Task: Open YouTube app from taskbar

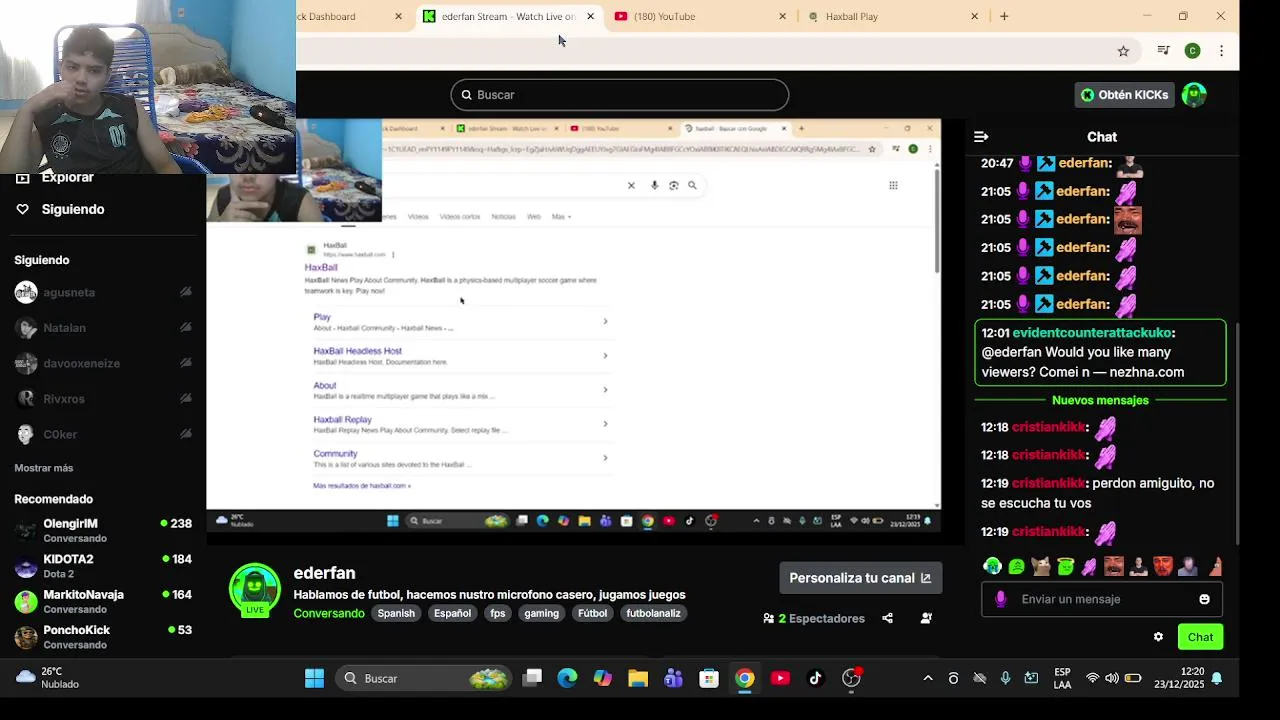Action: pos(780,678)
